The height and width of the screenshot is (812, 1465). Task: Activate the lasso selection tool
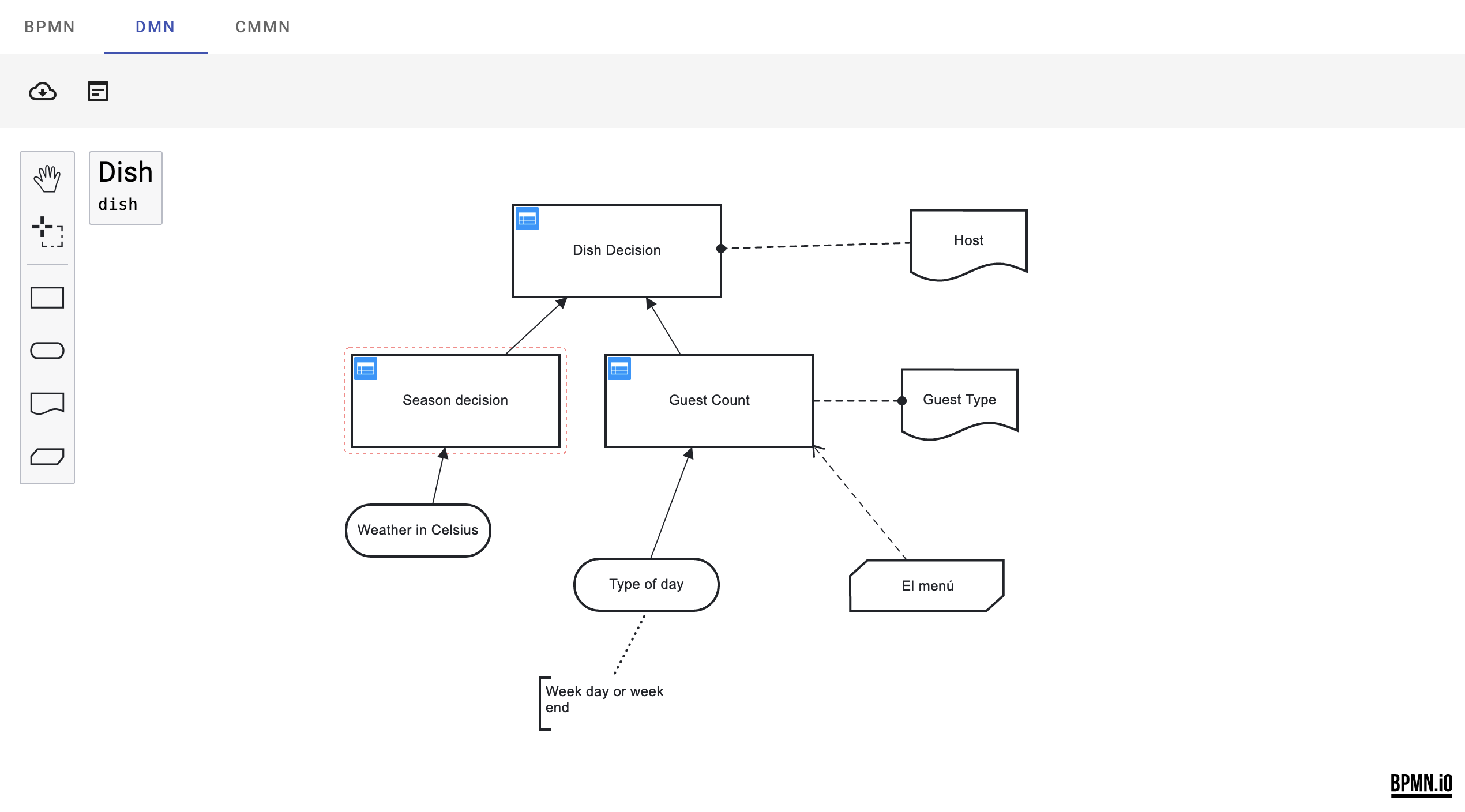pyautogui.click(x=47, y=232)
